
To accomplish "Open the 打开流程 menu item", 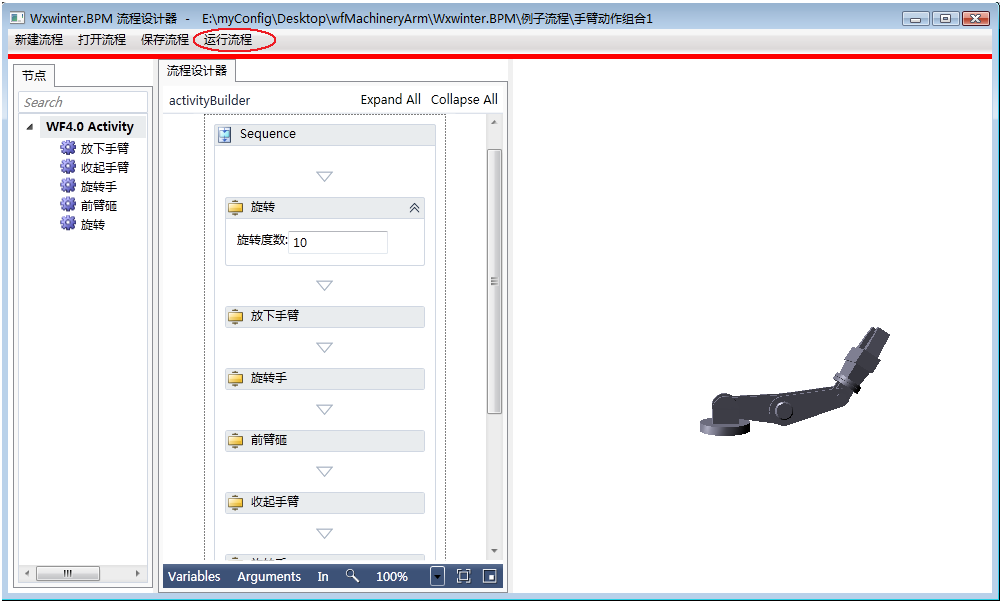I will click(102, 40).
